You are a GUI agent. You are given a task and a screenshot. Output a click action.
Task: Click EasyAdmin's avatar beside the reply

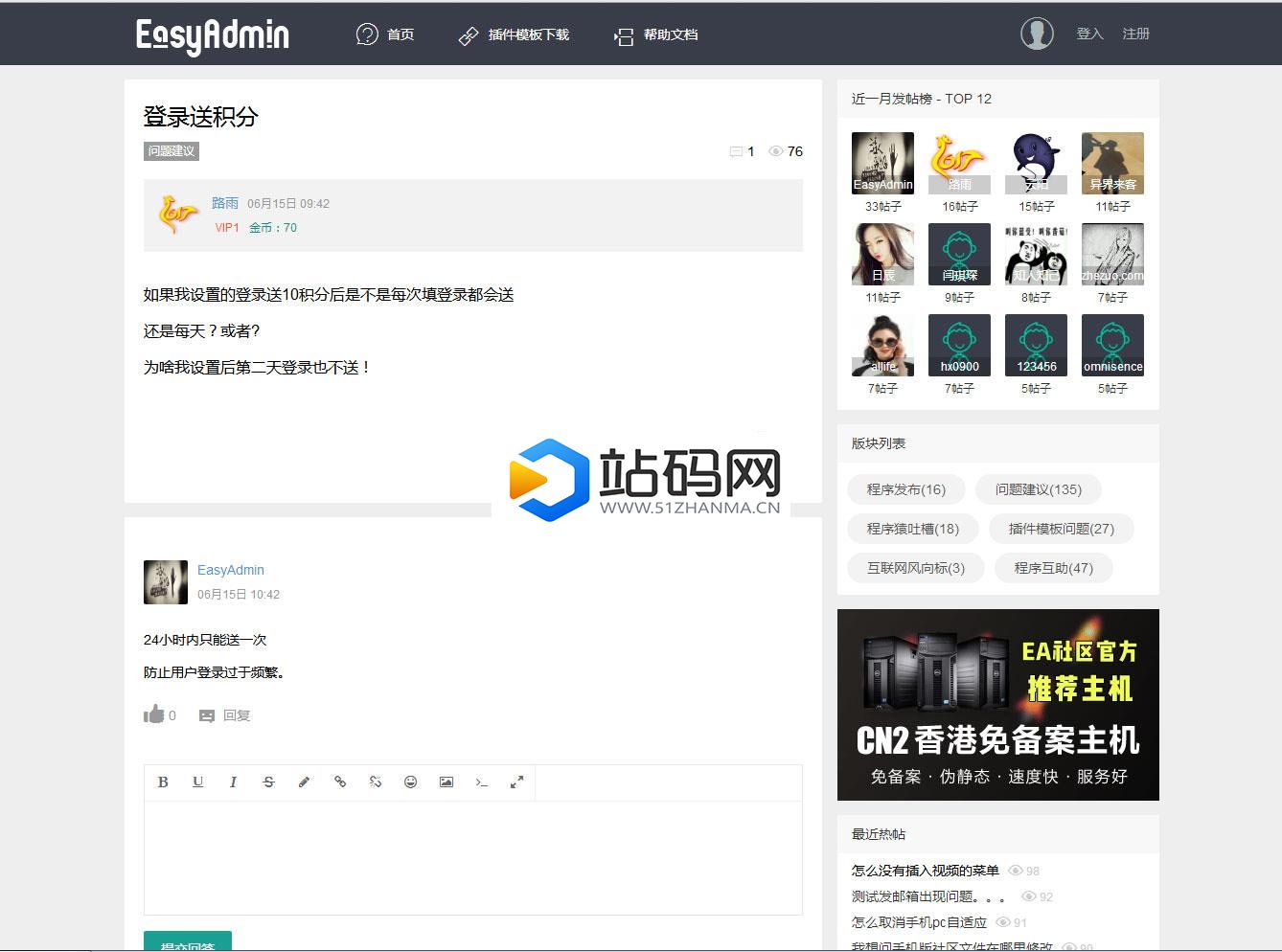pos(166,582)
